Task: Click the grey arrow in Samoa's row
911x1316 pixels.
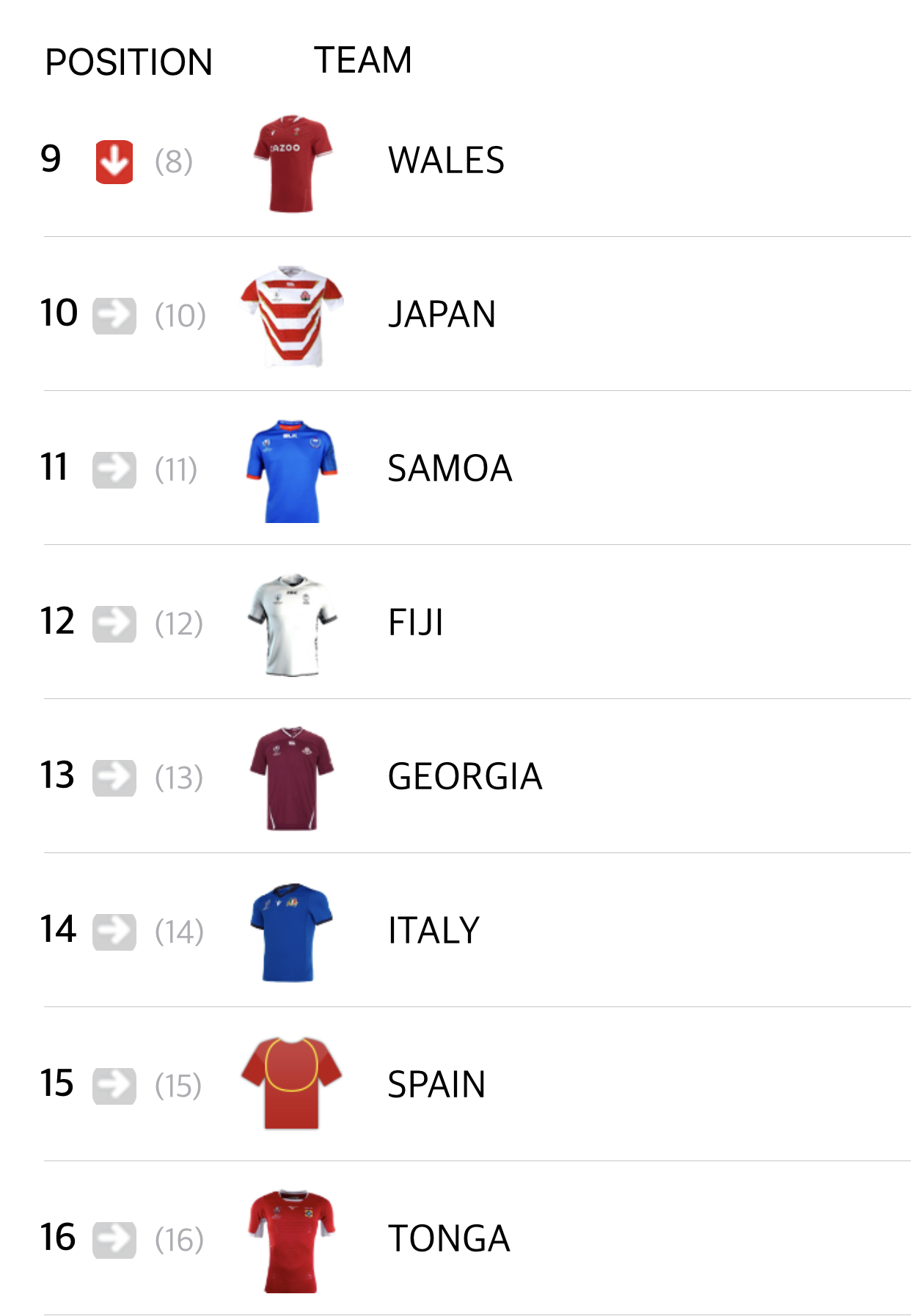Action: [x=114, y=469]
